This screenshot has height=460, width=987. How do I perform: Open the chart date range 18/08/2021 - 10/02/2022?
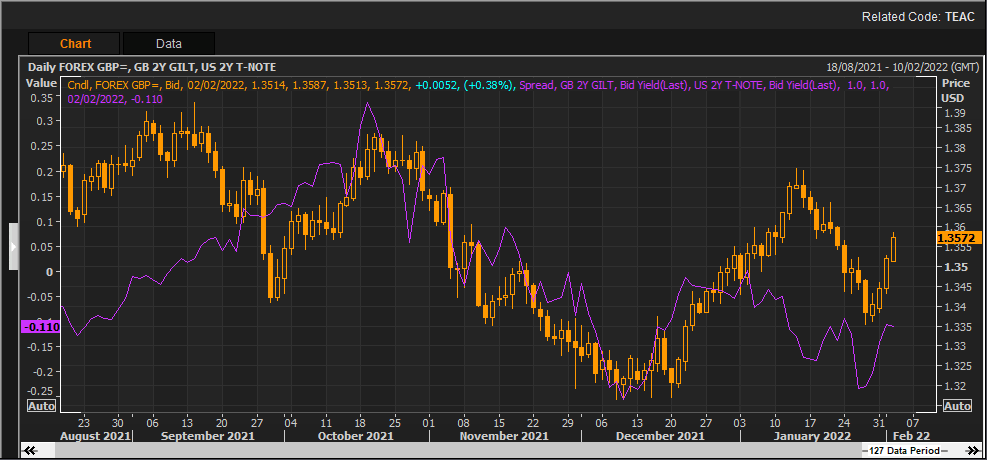click(880, 66)
